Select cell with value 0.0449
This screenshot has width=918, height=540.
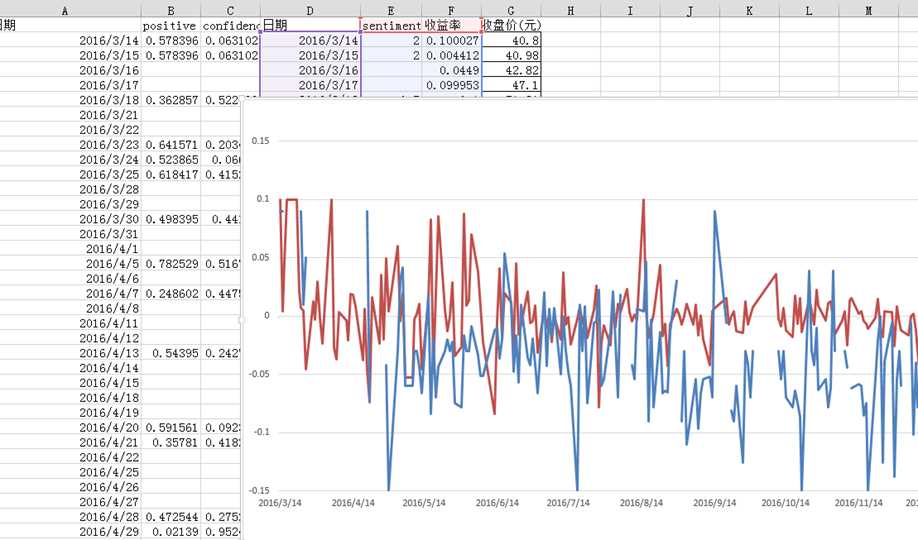[451, 71]
